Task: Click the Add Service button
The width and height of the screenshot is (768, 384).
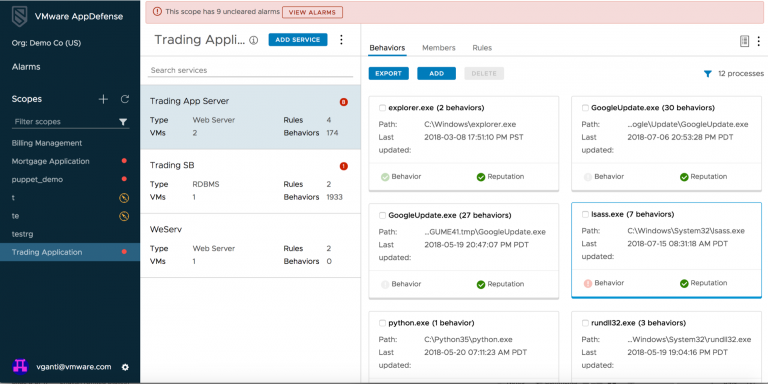Action: (x=298, y=40)
